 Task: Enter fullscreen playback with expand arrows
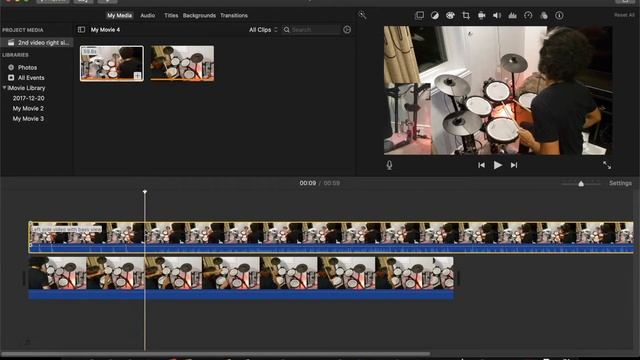607,165
